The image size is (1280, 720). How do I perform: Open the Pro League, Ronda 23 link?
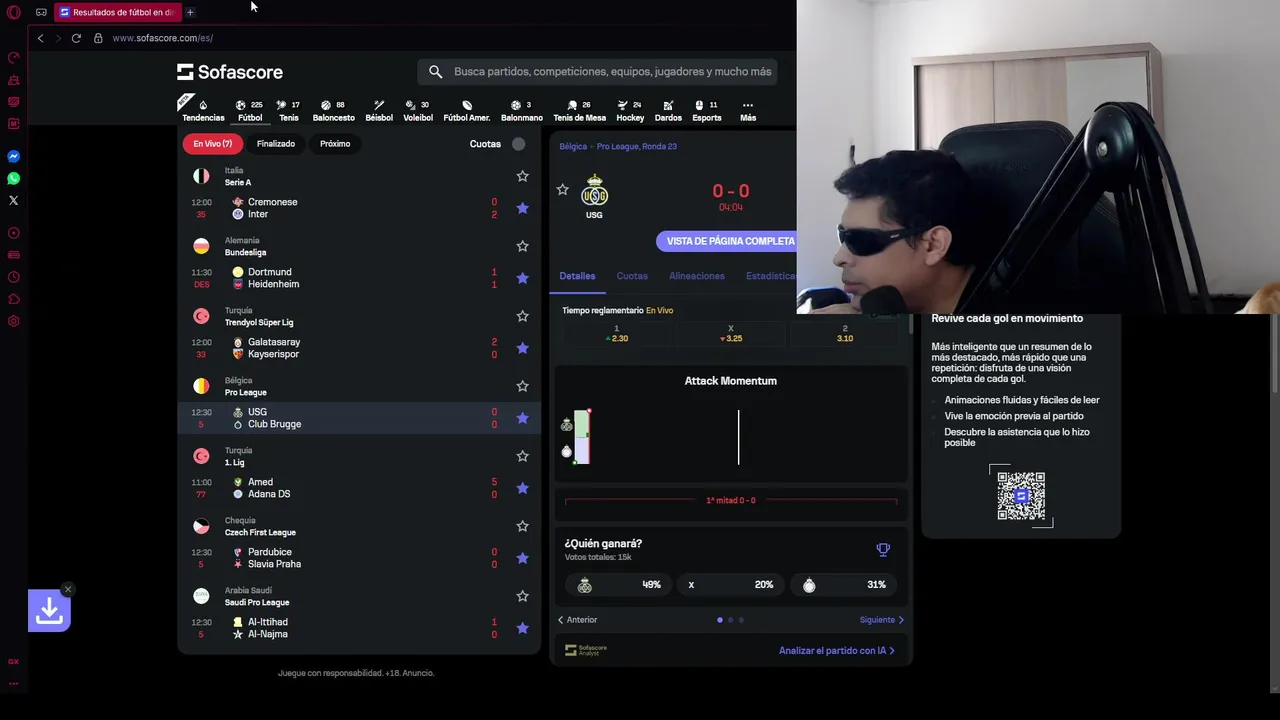pos(637,146)
